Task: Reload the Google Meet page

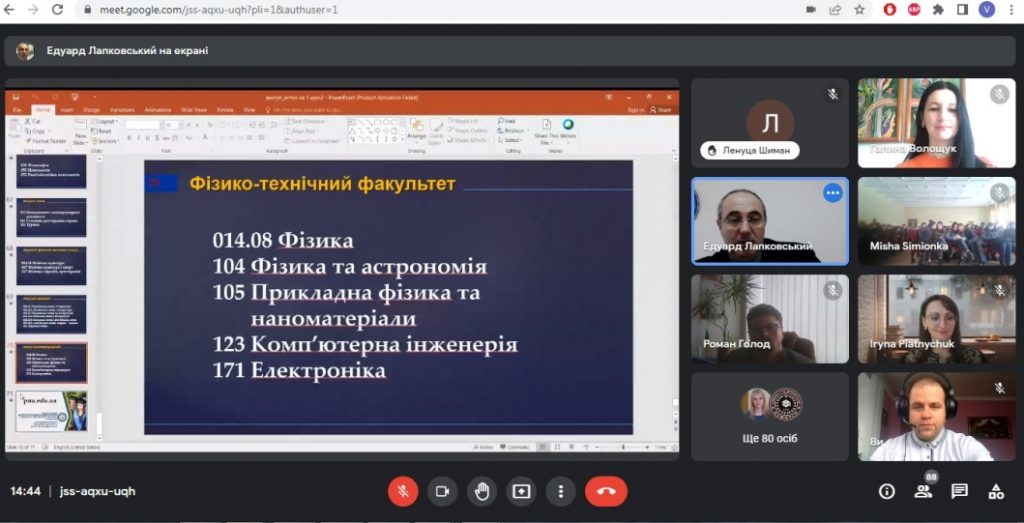Action: click(x=57, y=10)
